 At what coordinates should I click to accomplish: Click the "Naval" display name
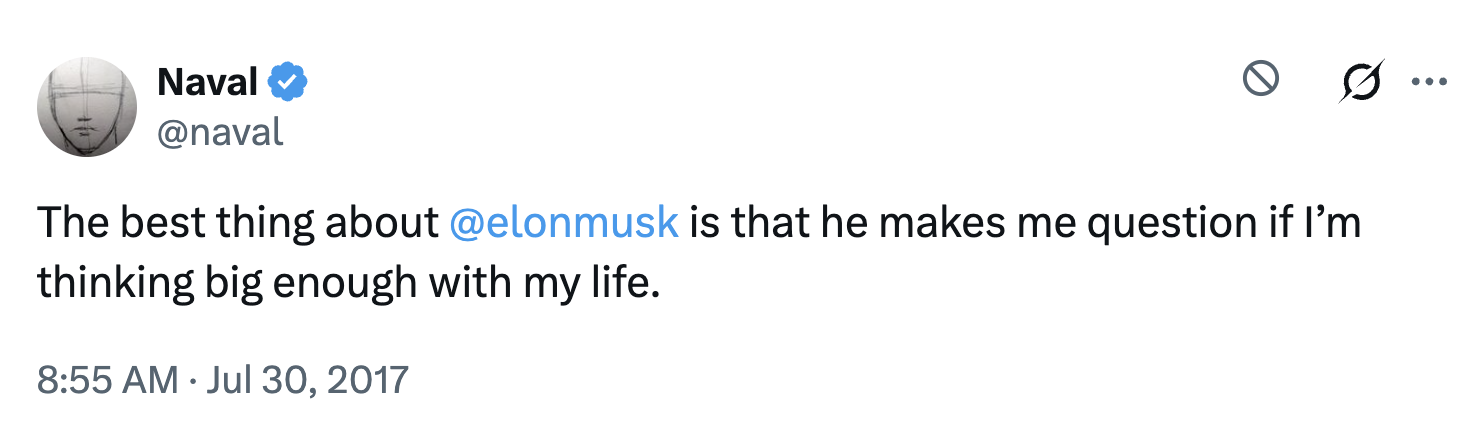(x=208, y=83)
